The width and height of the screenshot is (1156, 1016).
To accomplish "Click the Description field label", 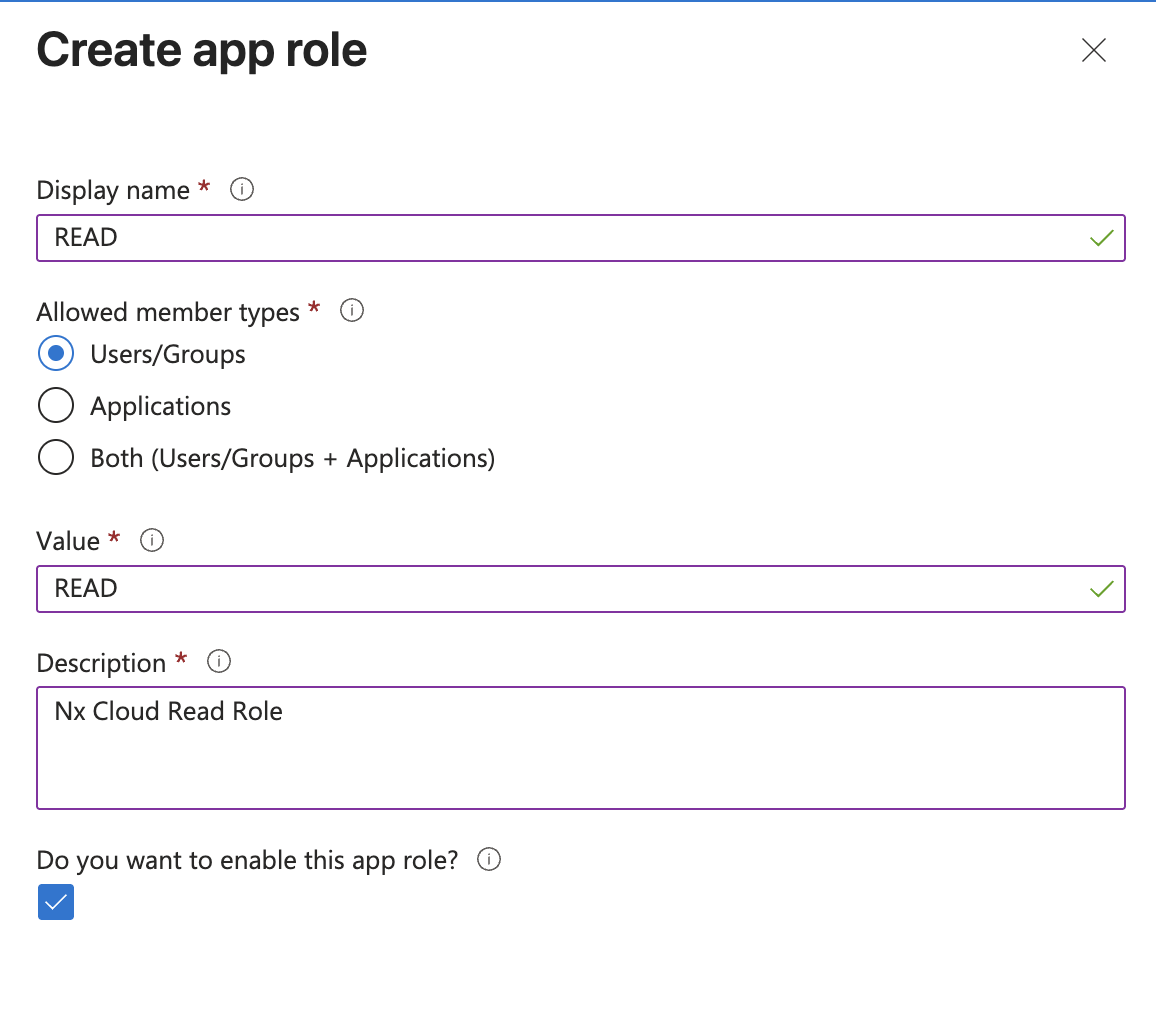I will click(x=101, y=663).
